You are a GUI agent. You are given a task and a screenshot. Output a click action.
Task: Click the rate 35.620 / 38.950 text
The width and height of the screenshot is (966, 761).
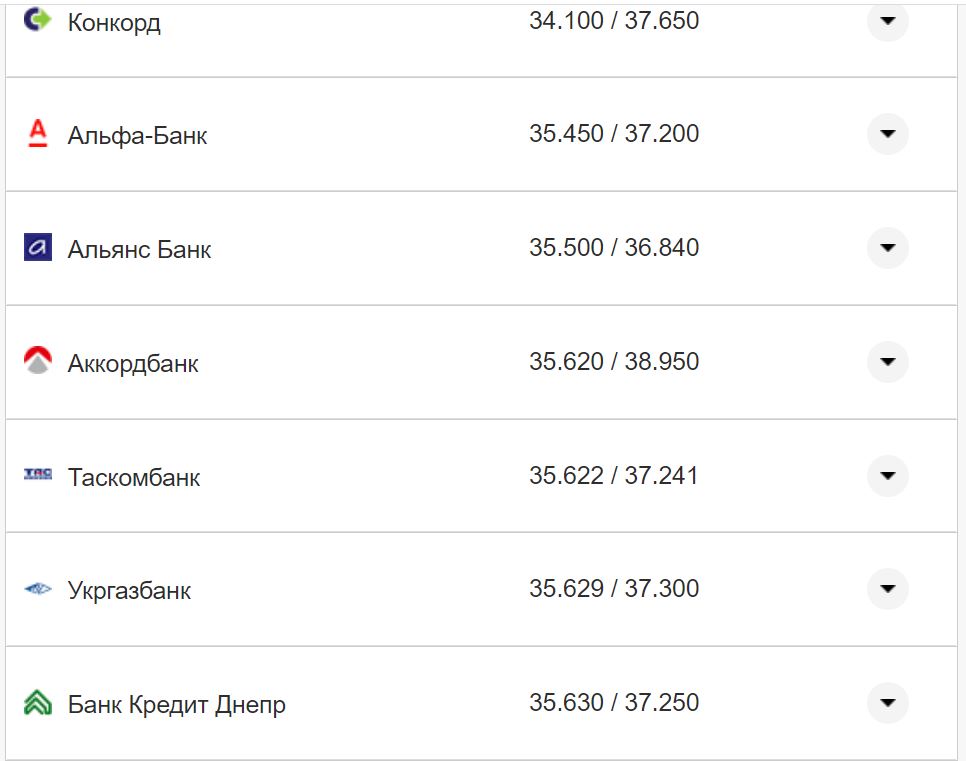(x=615, y=362)
